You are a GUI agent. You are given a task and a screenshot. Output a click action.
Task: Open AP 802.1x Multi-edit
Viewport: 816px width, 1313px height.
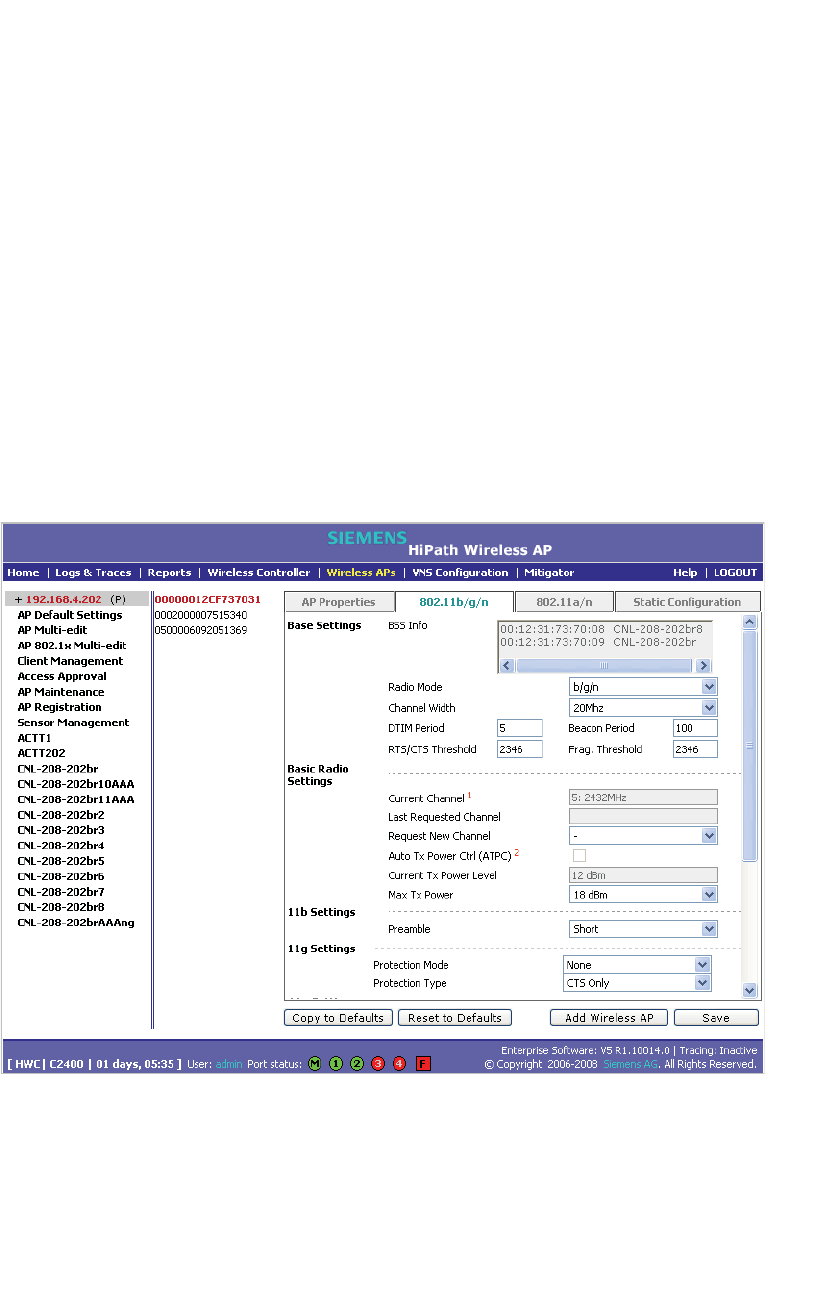[x=72, y=646]
